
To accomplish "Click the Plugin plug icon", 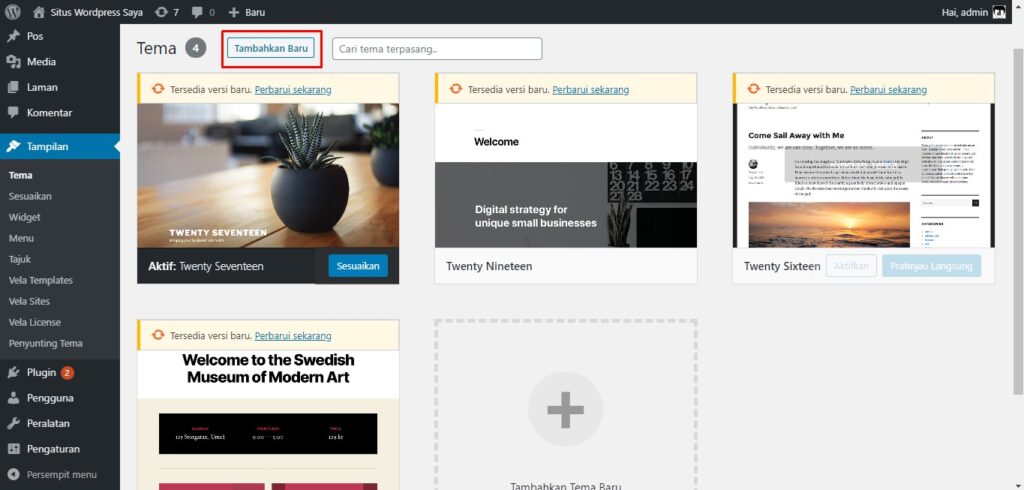I will tap(13, 372).
